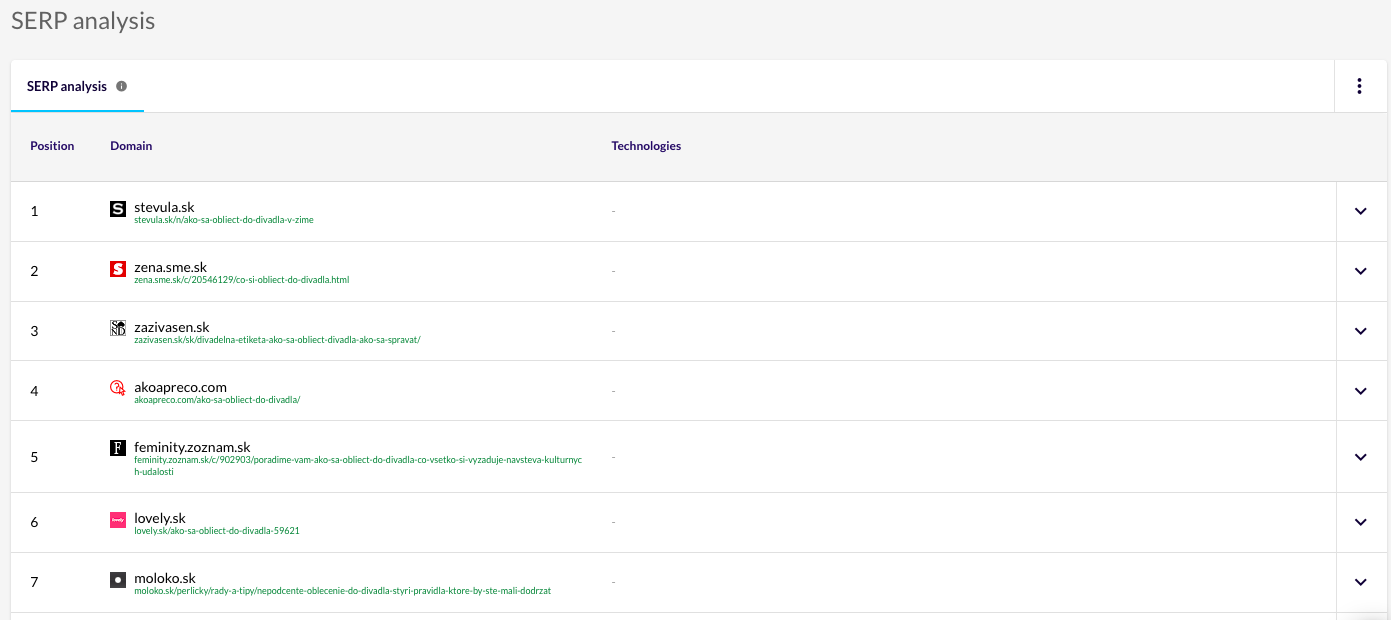Image resolution: width=1391 pixels, height=620 pixels.
Task: Expand the lovely.sk result row
Action: (1360, 522)
